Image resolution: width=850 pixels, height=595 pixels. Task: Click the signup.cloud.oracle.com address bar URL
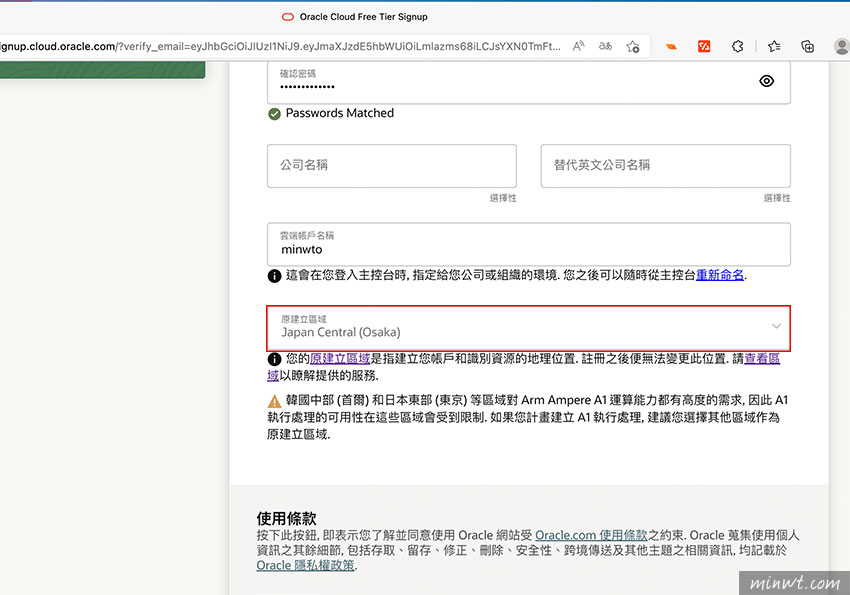[280, 47]
